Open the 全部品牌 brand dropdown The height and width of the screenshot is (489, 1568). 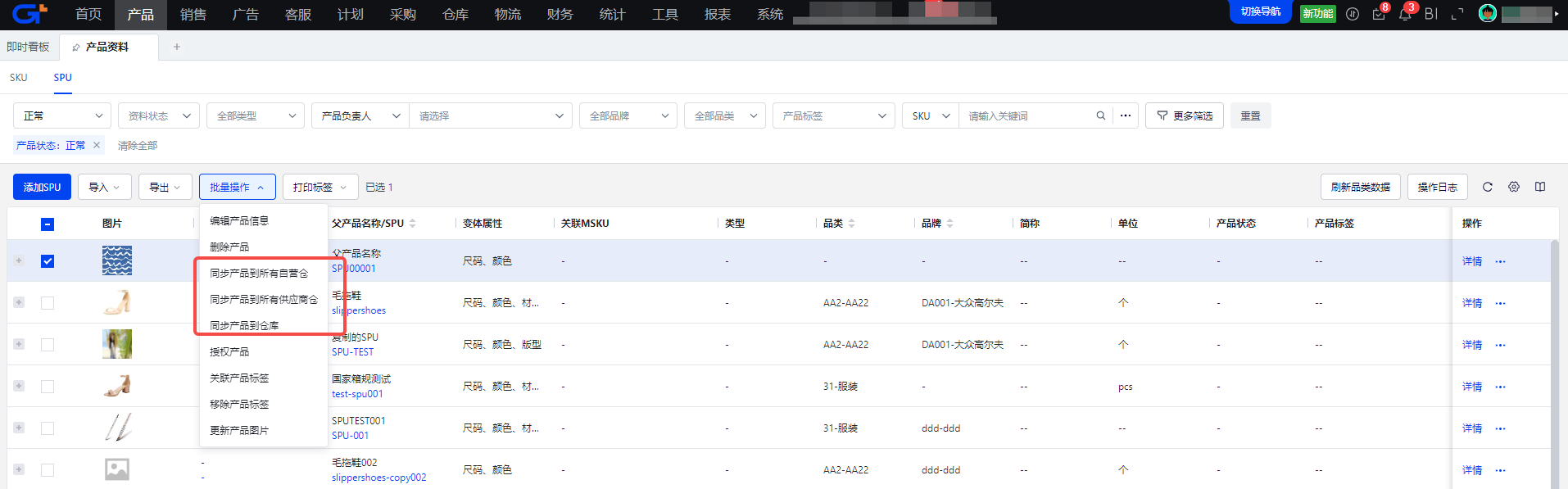point(628,116)
